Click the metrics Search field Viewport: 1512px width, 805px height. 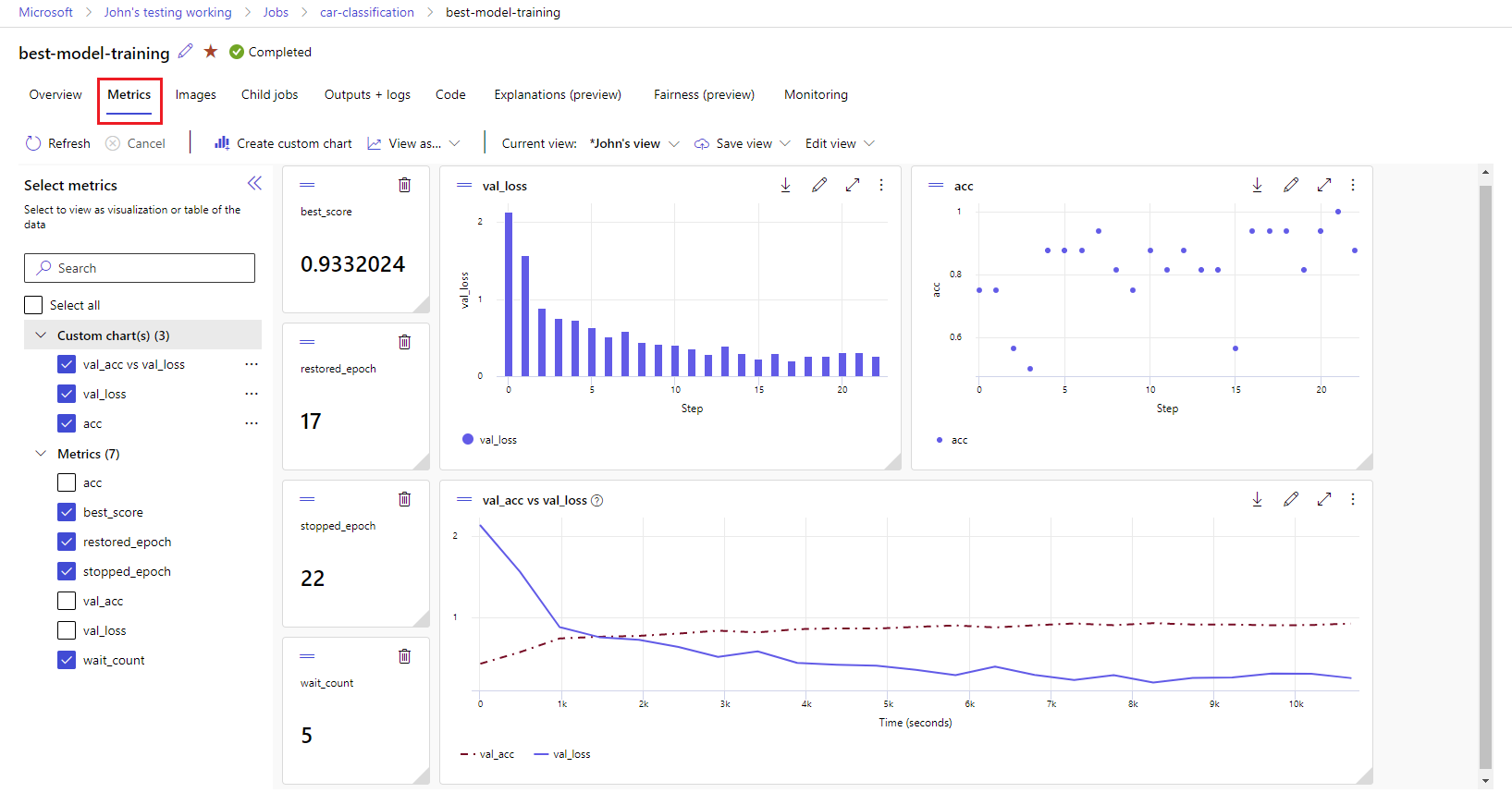[140, 268]
